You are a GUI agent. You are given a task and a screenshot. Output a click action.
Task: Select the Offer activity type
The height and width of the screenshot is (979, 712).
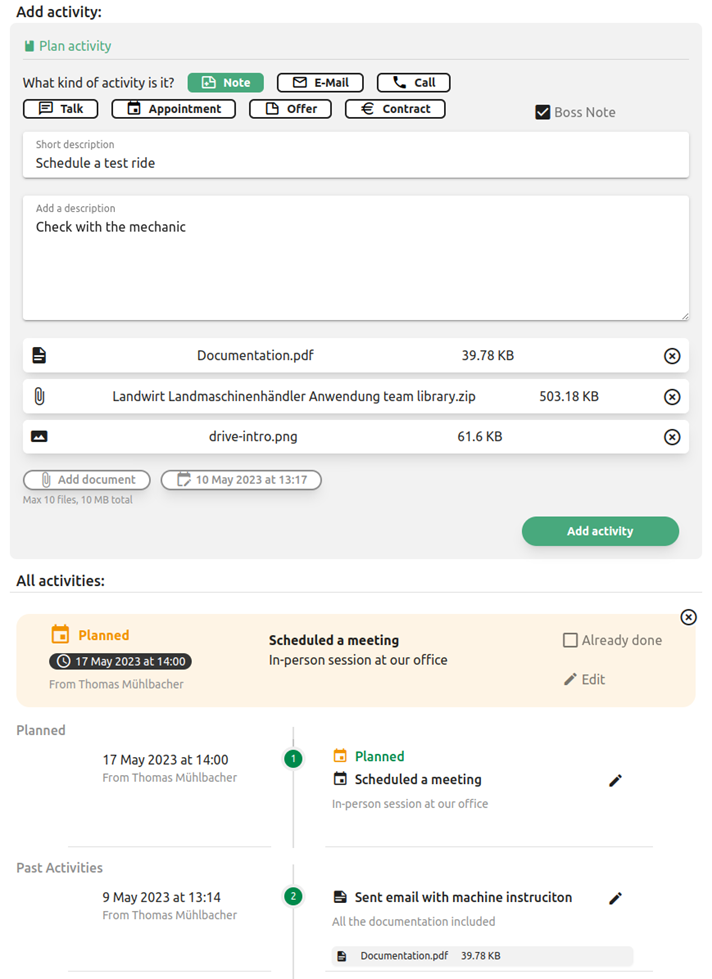point(290,108)
